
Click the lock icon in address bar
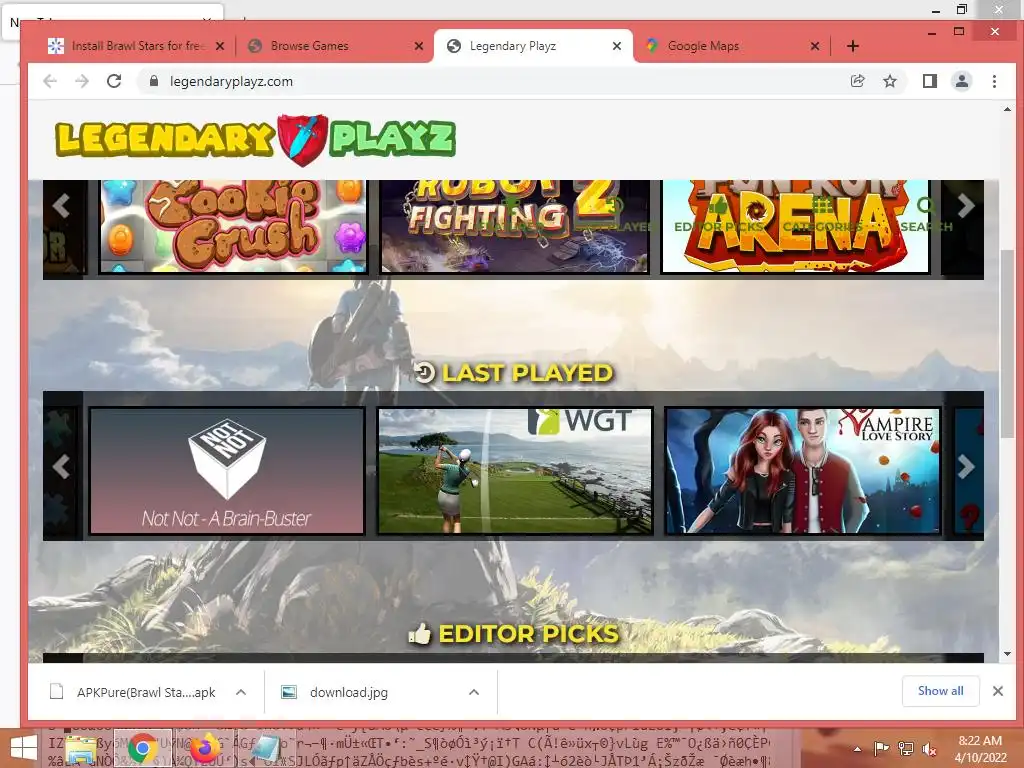click(x=153, y=81)
